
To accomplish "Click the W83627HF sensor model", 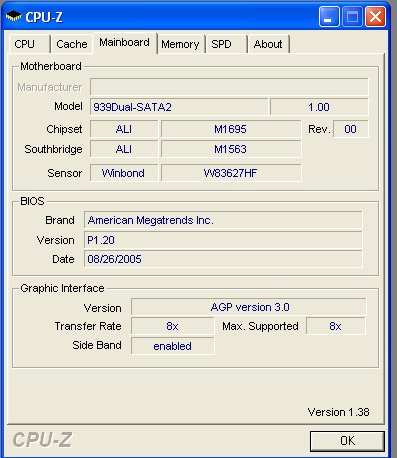I will pos(231,173).
